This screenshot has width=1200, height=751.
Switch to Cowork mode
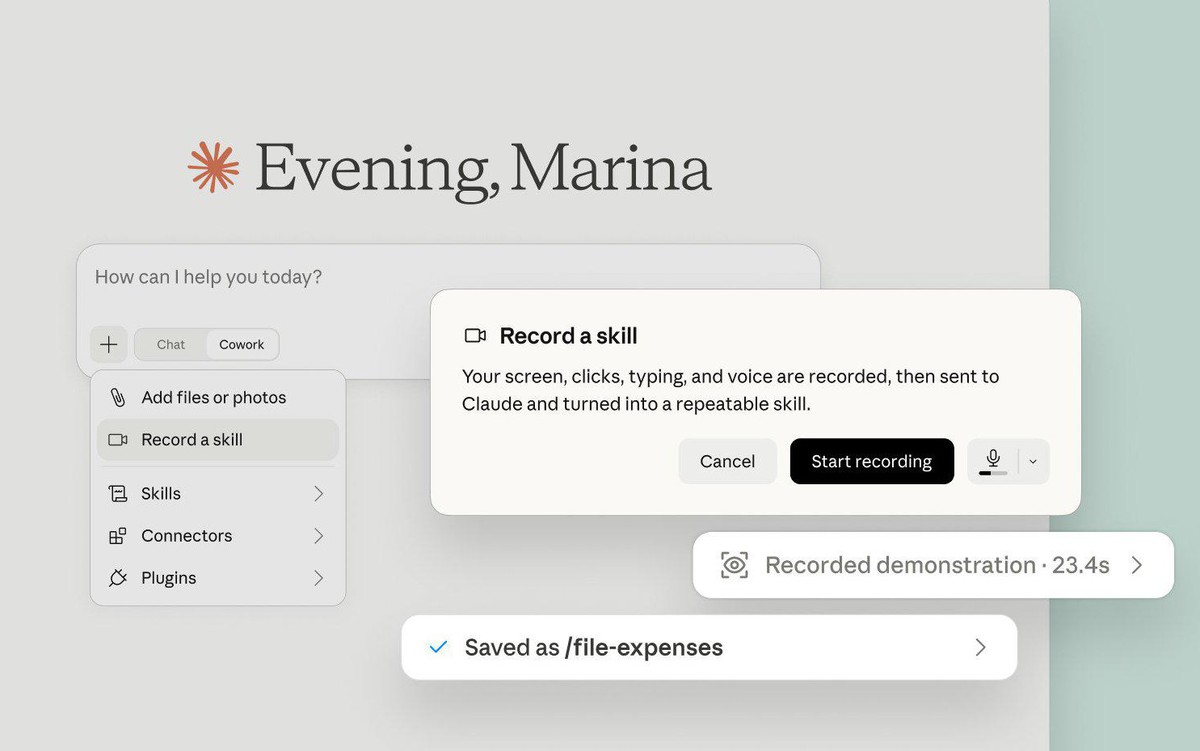click(242, 345)
